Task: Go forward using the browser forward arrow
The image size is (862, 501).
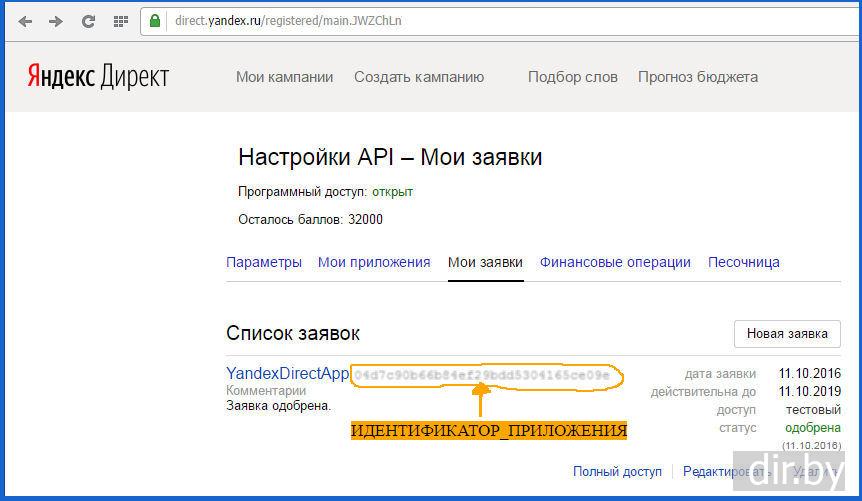Action: 56,21
